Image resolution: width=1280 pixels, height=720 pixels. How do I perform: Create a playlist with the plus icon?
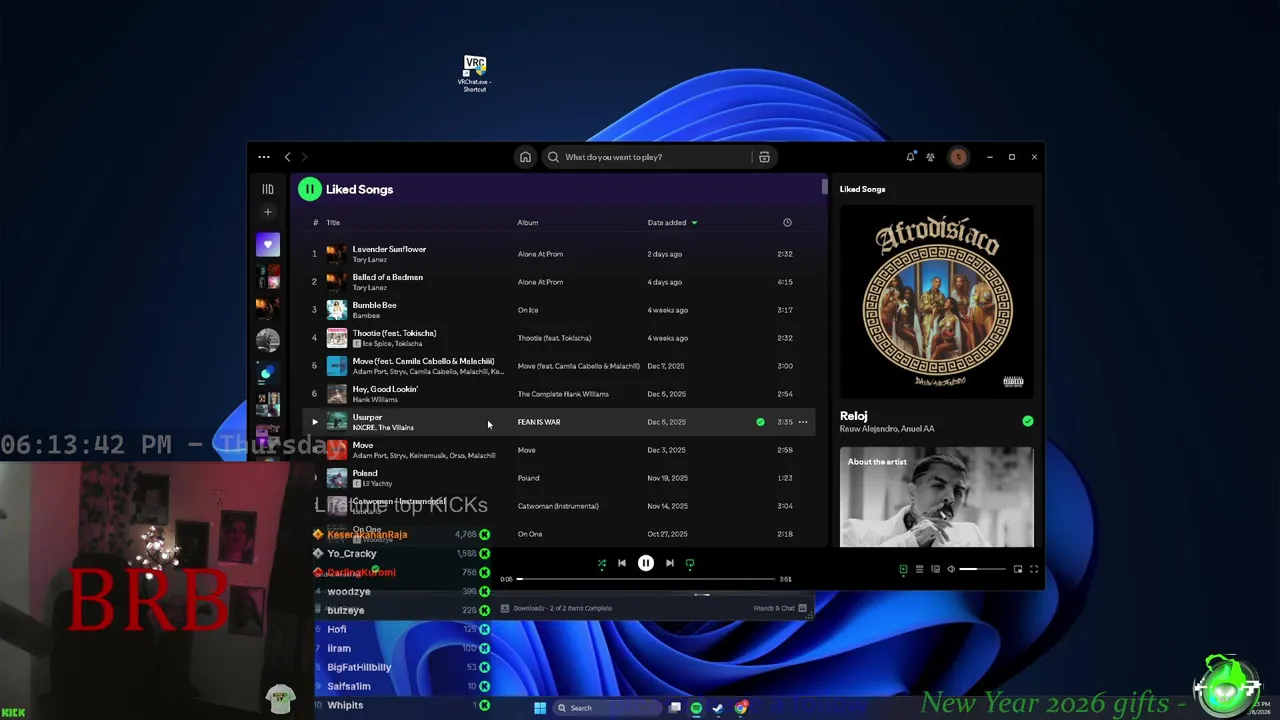[267, 212]
